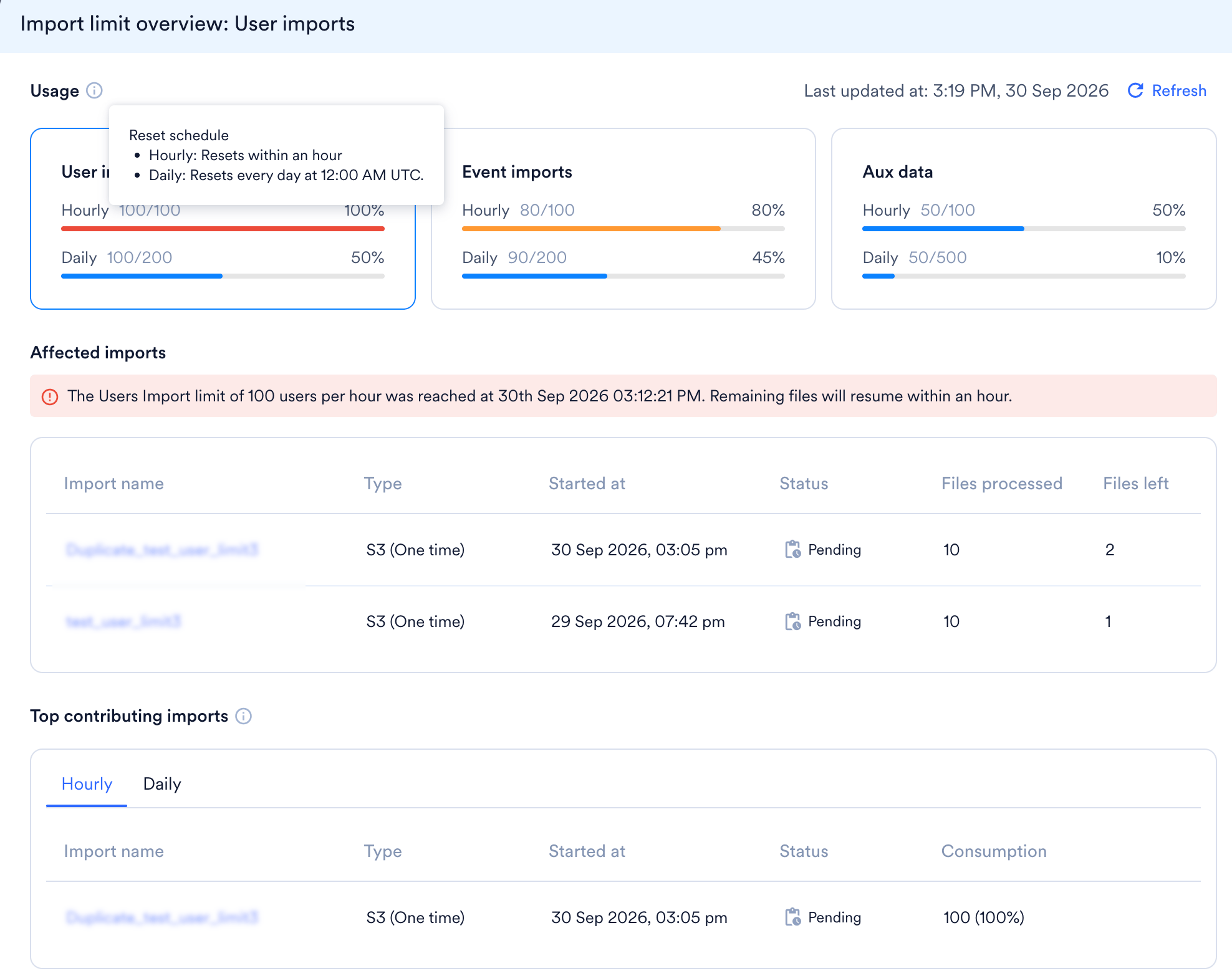
Task: Open blurred import link in Top contributing imports
Action: click(x=161, y=917)
